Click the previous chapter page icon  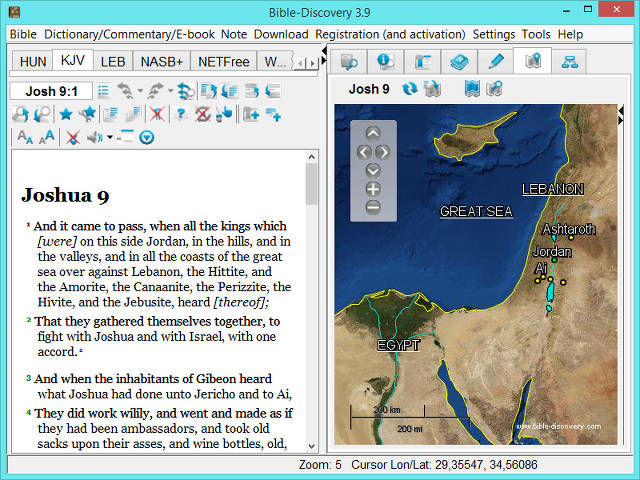230,91
